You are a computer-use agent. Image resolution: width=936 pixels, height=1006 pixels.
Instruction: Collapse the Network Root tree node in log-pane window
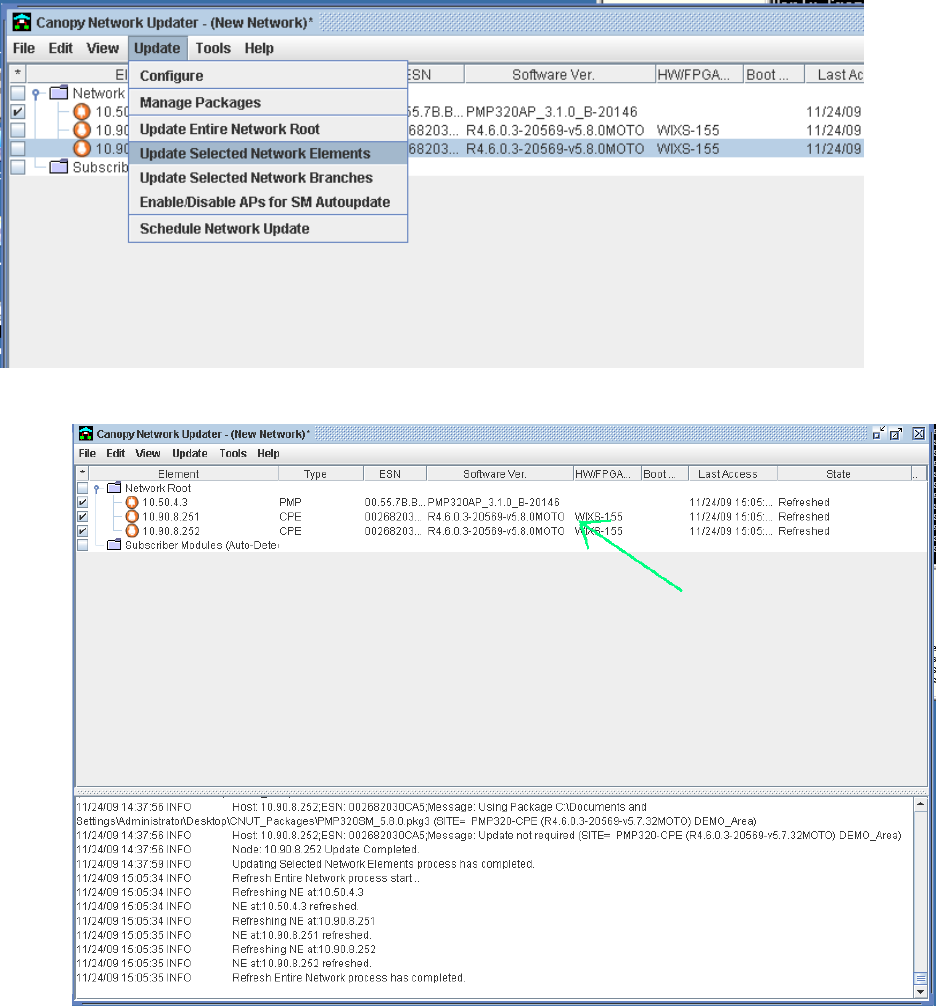[97, 488]
